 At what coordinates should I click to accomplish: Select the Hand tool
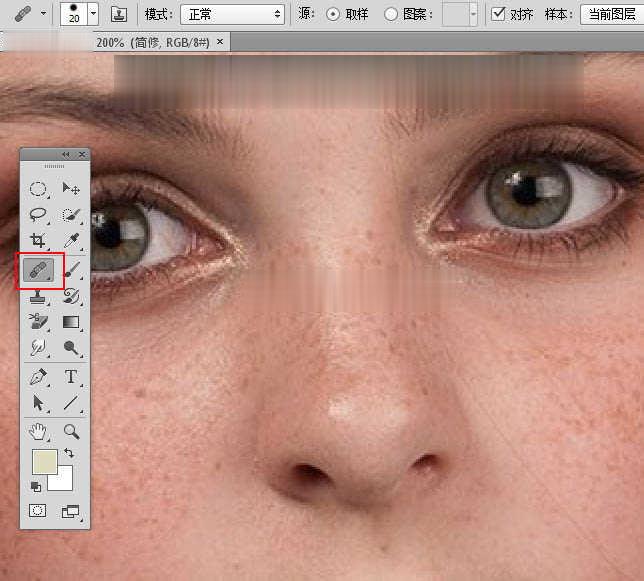pos(38,432)
